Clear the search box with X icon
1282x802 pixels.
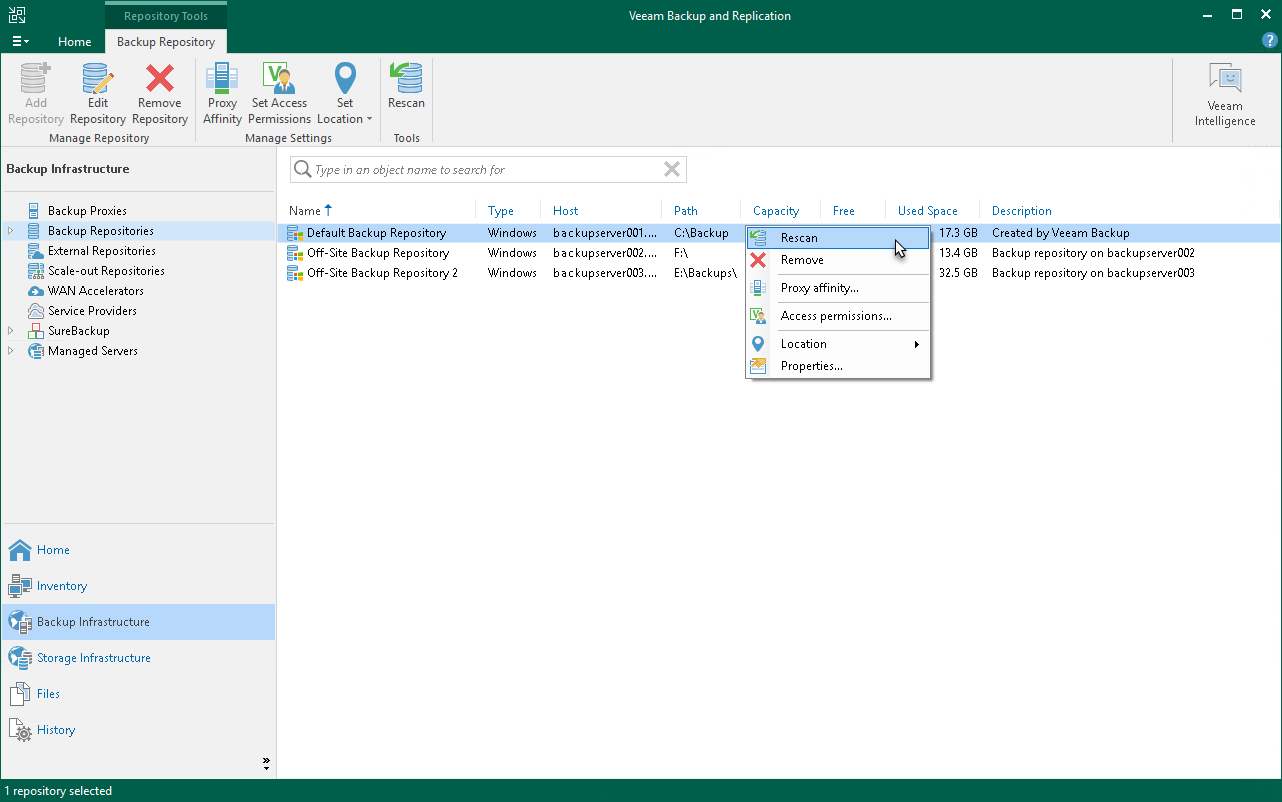tap(672, 170)
